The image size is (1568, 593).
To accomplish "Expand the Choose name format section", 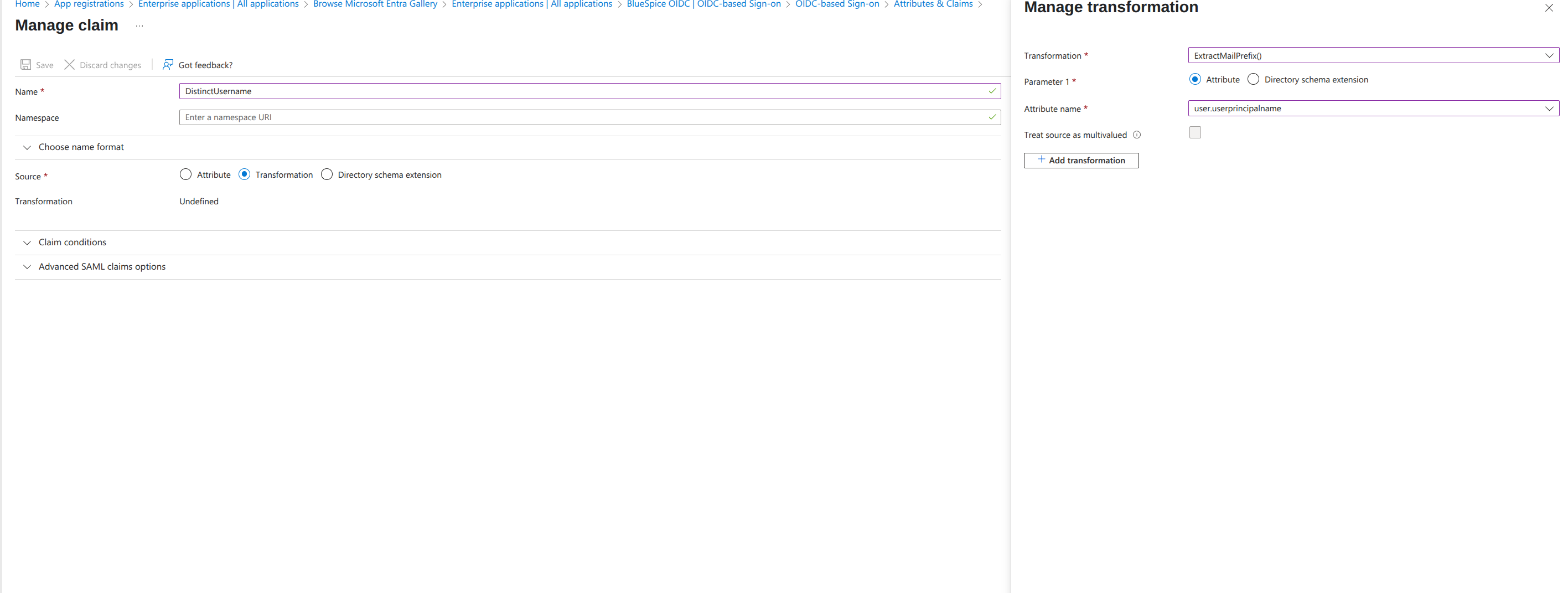I will pos(81,147).
